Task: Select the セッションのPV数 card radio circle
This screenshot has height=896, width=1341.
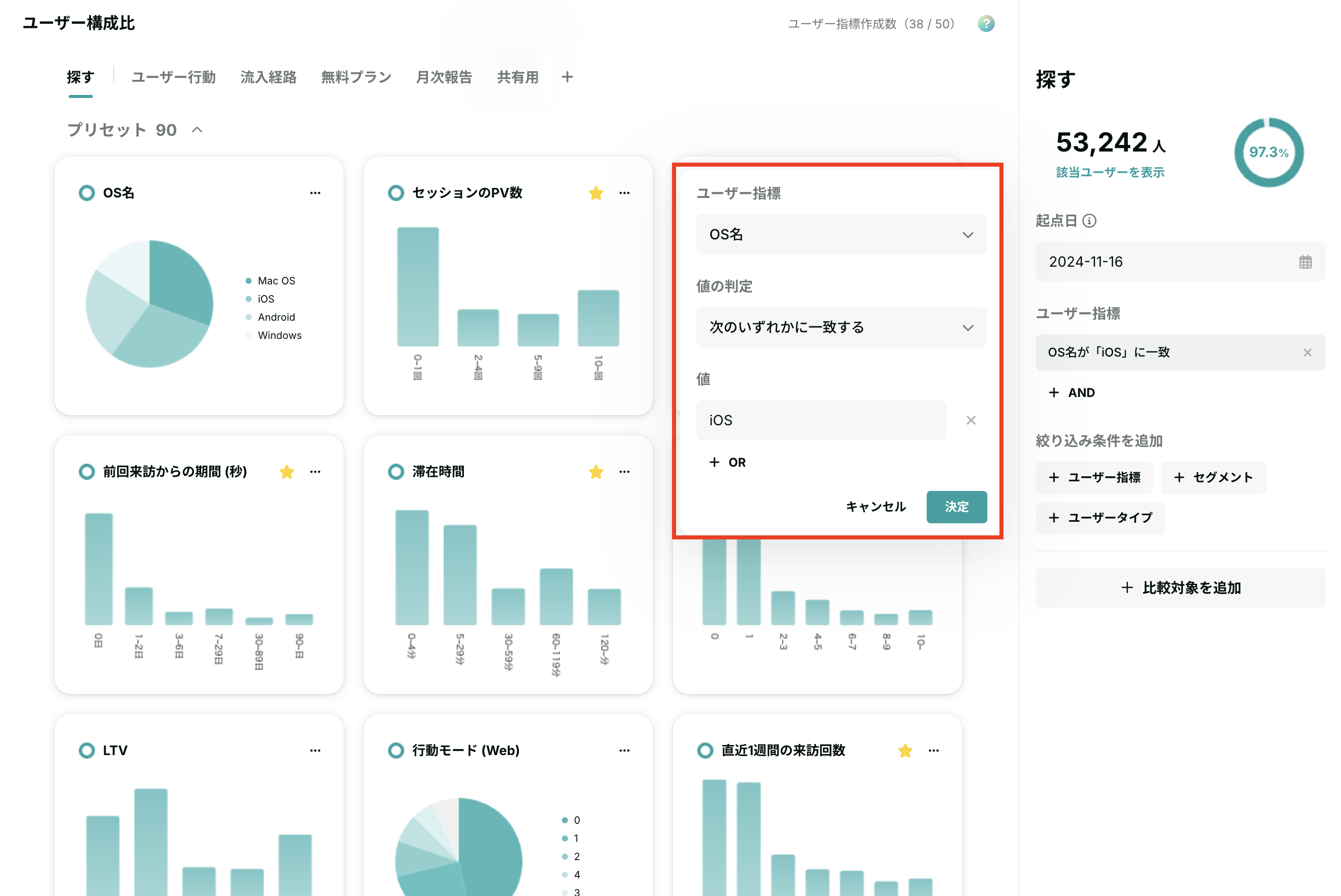Action: pyautogui.click(x=396, y=193)
